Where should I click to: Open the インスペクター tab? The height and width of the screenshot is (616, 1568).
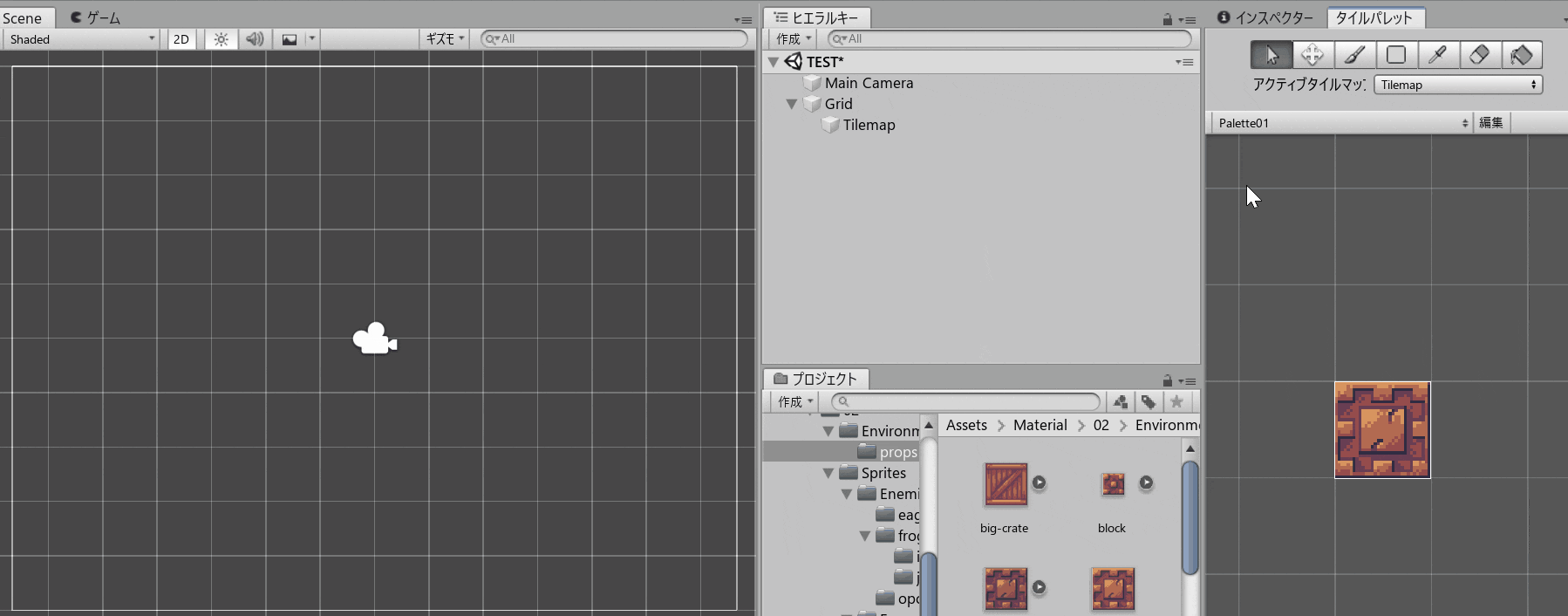point(1265,18)
